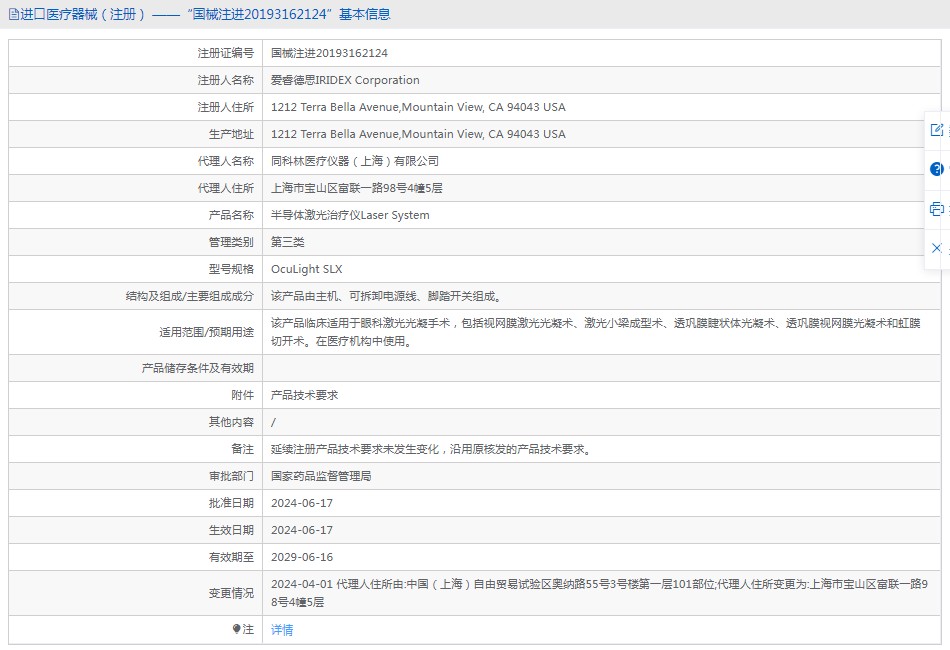Screen dimensions: 950x650
Task: Click the 适用范围/预期用途 label
Action: click(207, 332)
